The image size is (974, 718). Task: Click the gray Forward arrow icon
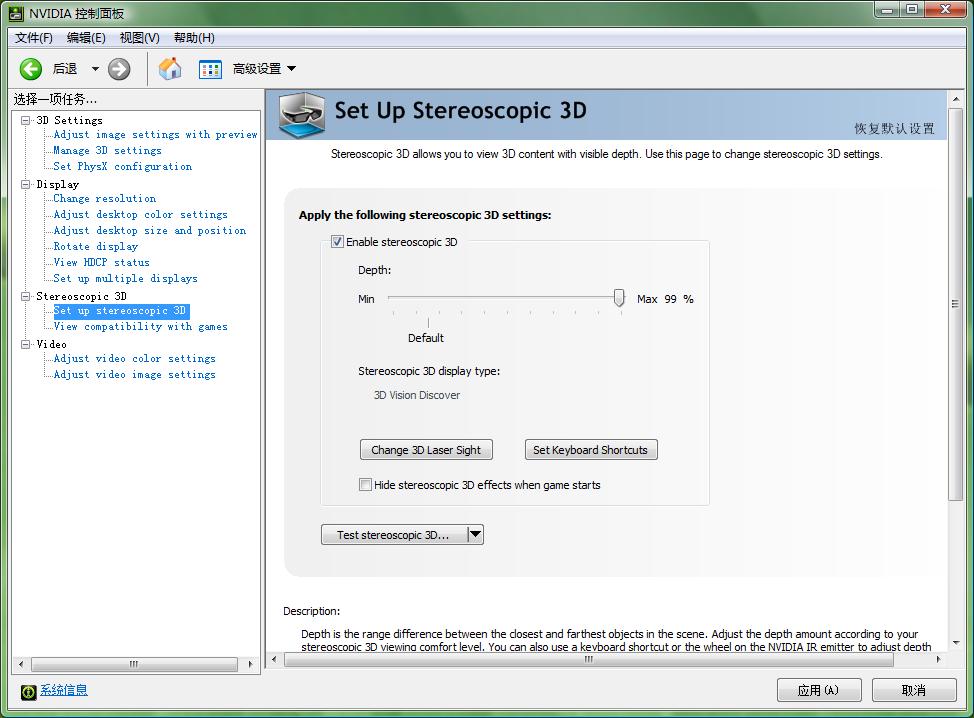119,69
